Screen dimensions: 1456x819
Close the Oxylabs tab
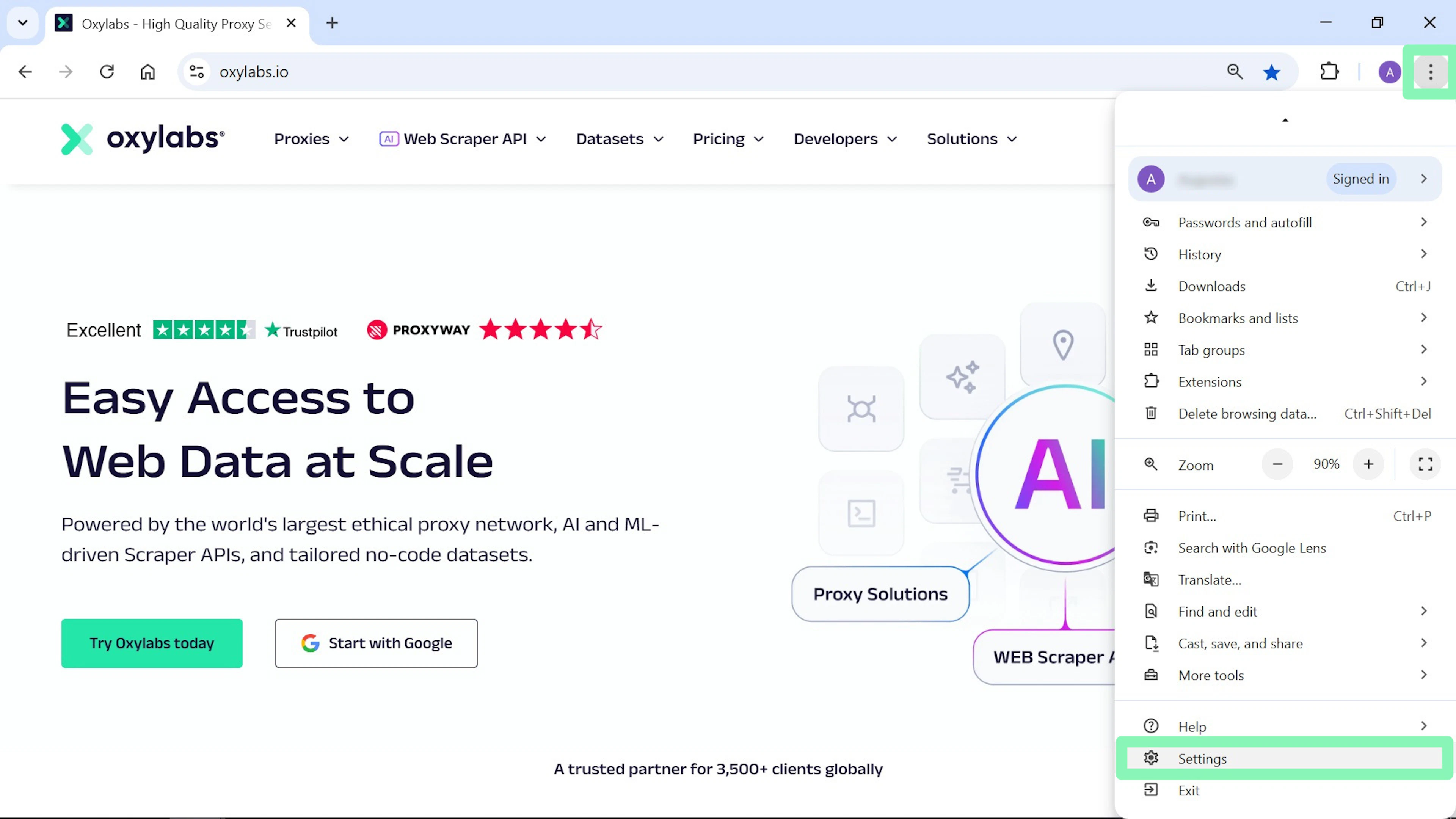291,23
